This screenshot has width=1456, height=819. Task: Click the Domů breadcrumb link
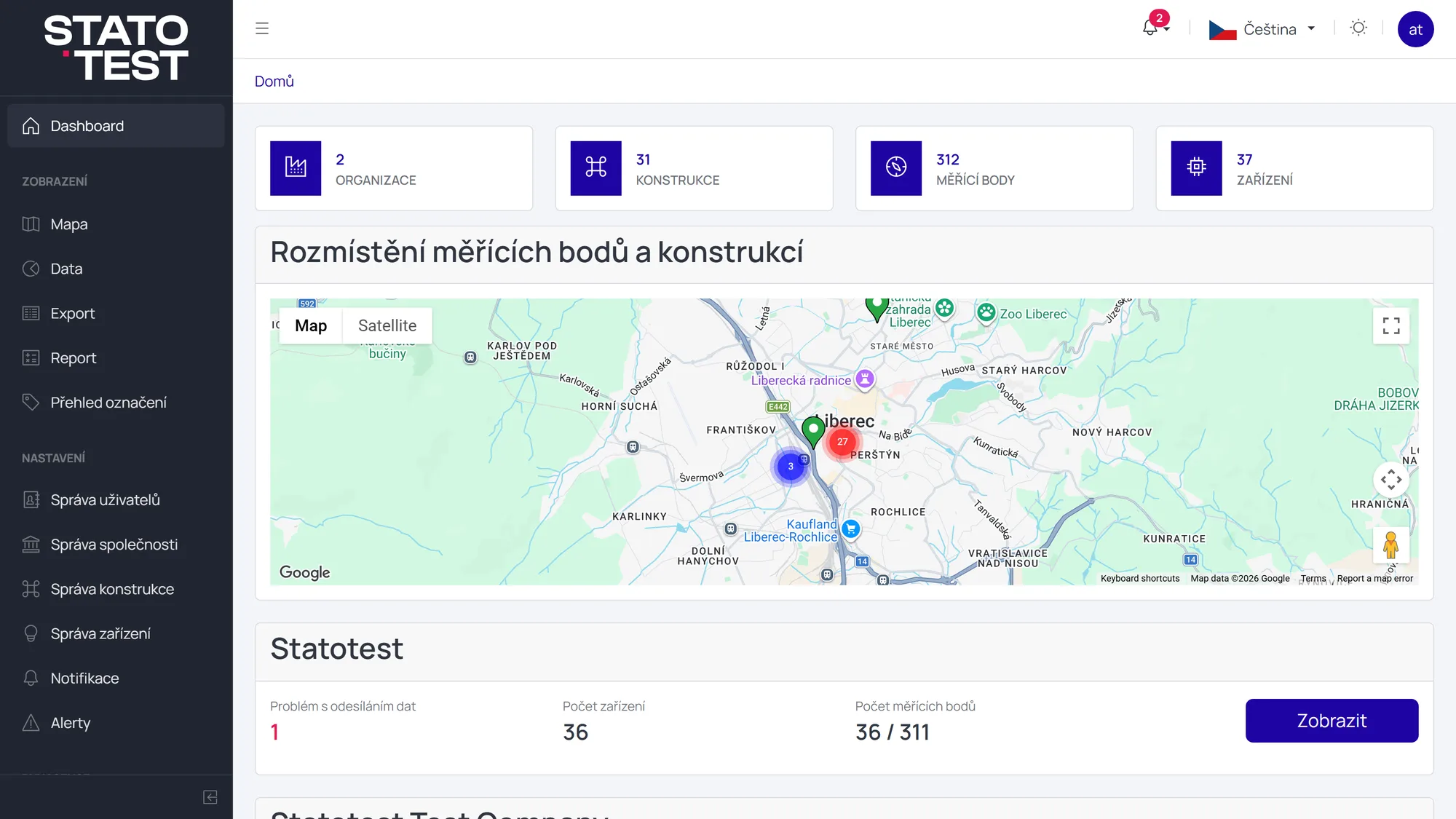click(274, 82)
